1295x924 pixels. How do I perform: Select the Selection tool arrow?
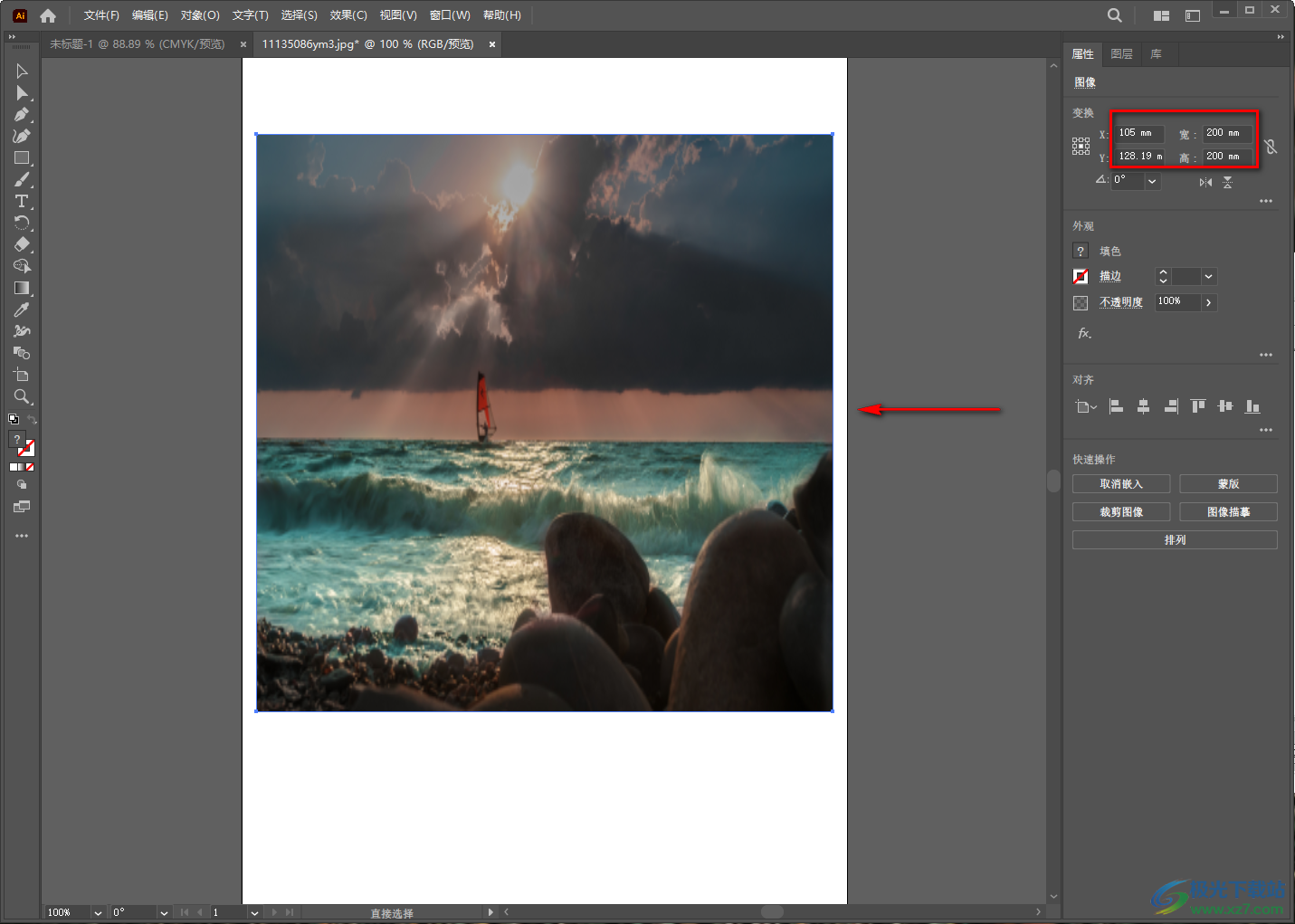pos(22,71)
